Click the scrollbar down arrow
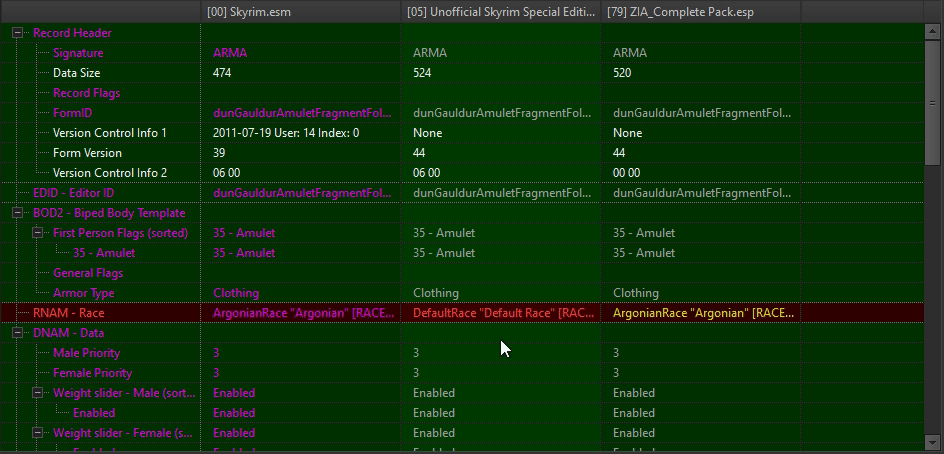 coord(932,444)
